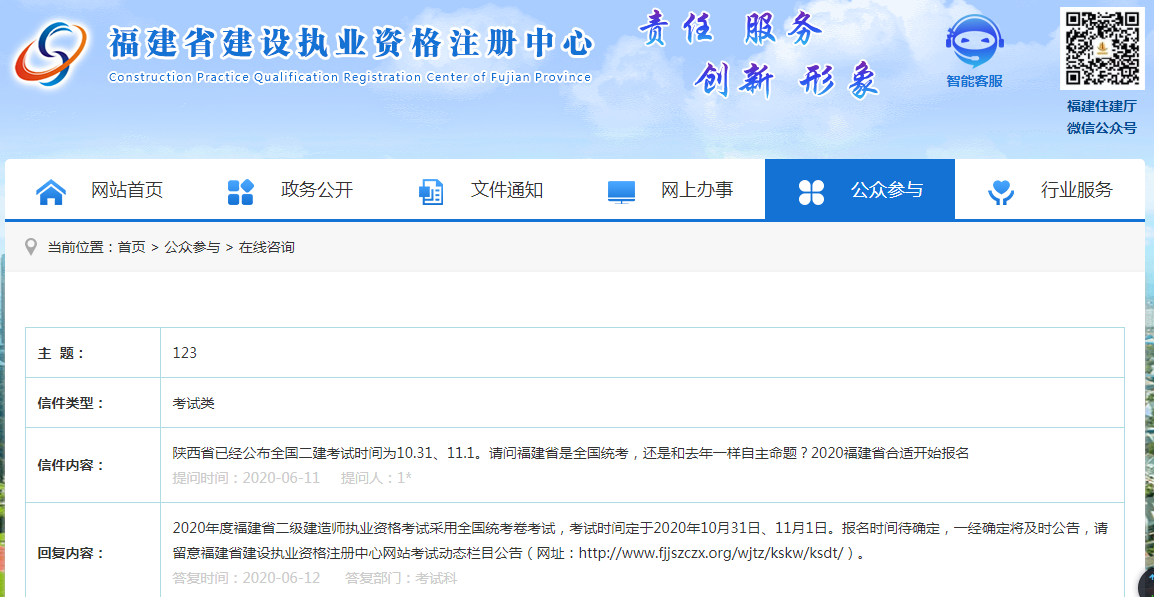Image resolution: width=1154 pixels, height=597 pixels.
Task: Select the 公众参与 menu tab
Action: (x=860, y=190)
